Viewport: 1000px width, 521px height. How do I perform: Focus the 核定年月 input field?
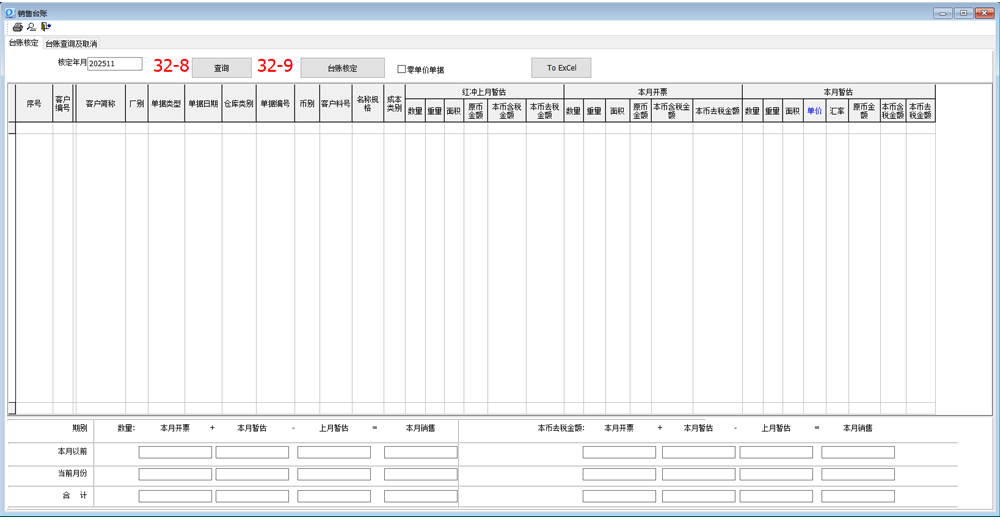click(x=114, y=64)
